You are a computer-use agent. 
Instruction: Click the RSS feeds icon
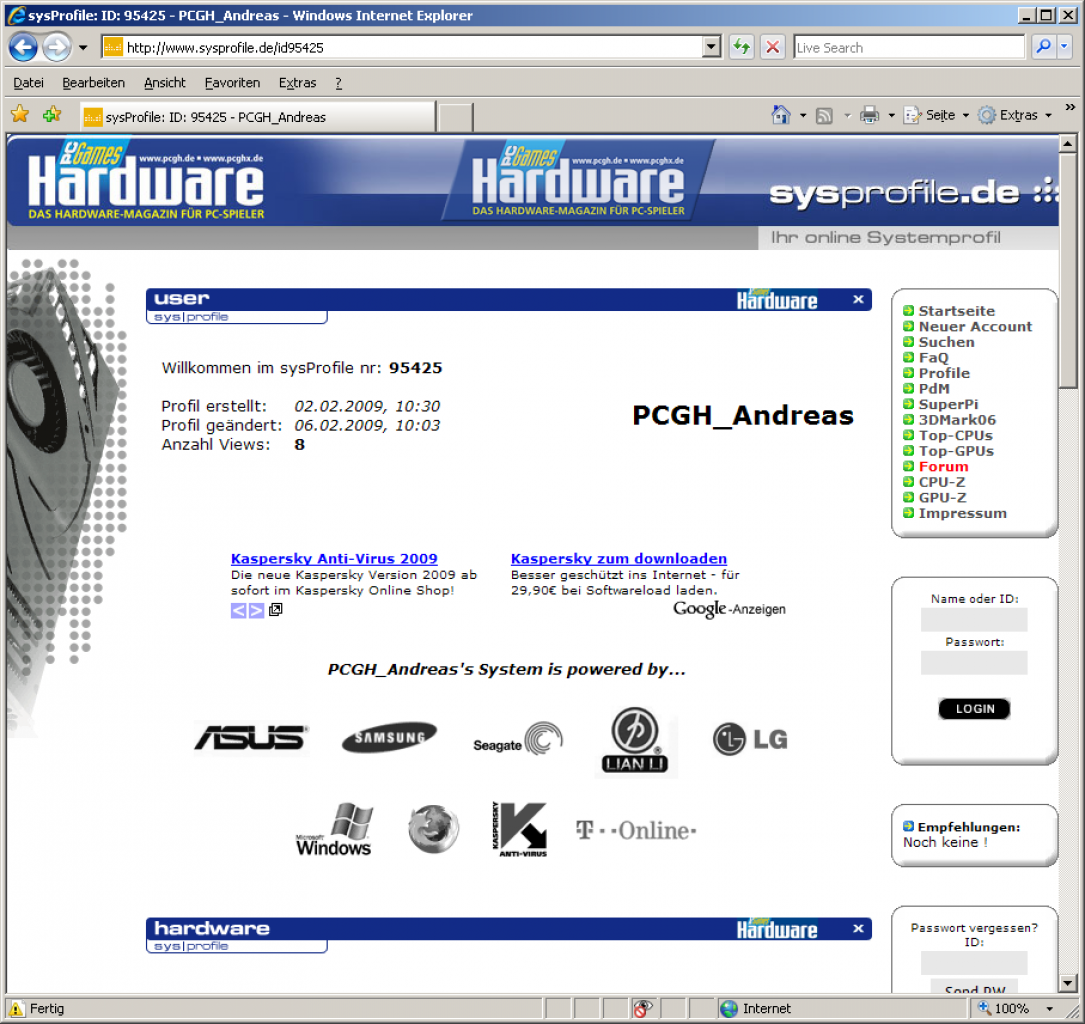tap(824, 116)
